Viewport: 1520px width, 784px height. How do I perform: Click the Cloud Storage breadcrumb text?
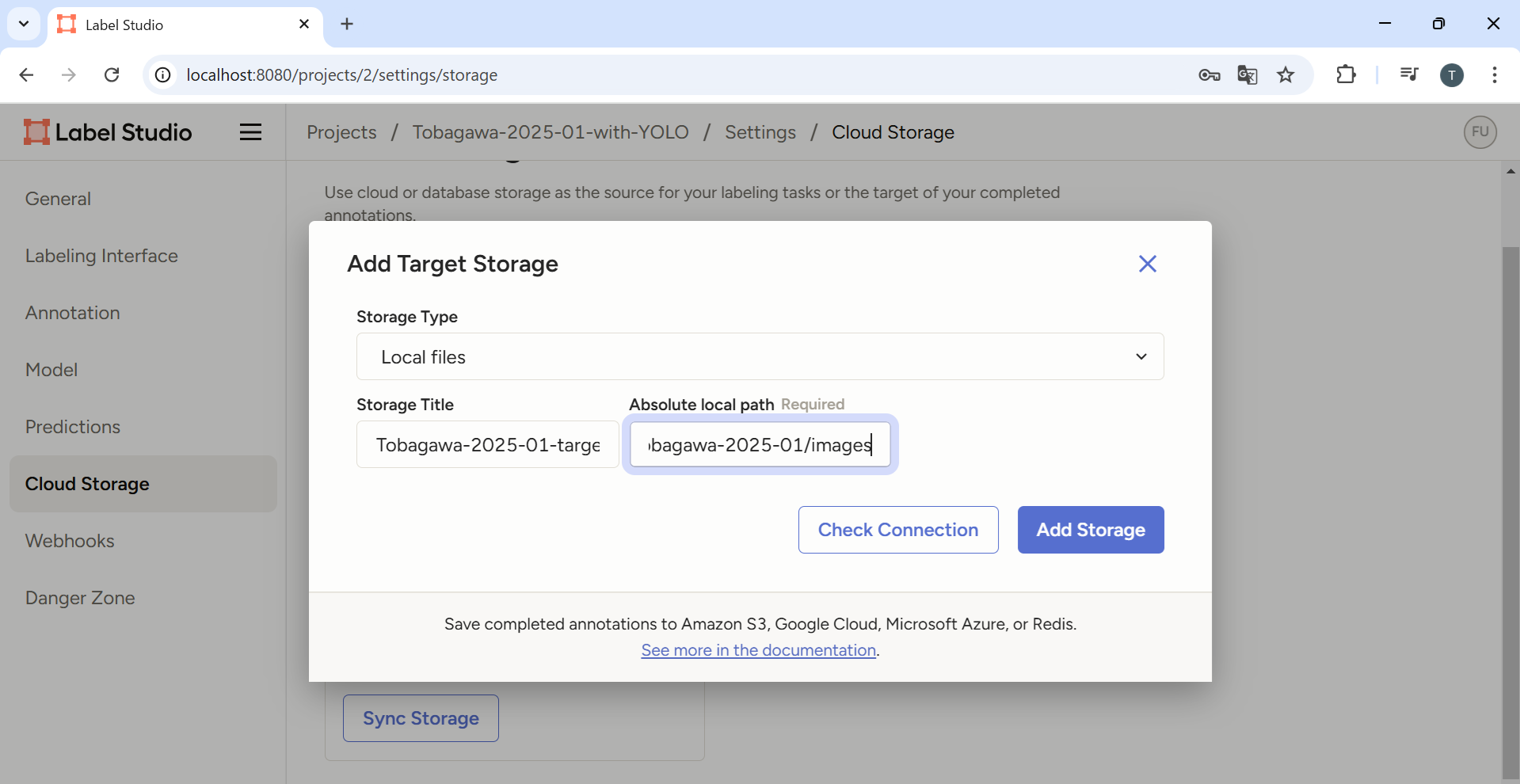tap(893, 132)
